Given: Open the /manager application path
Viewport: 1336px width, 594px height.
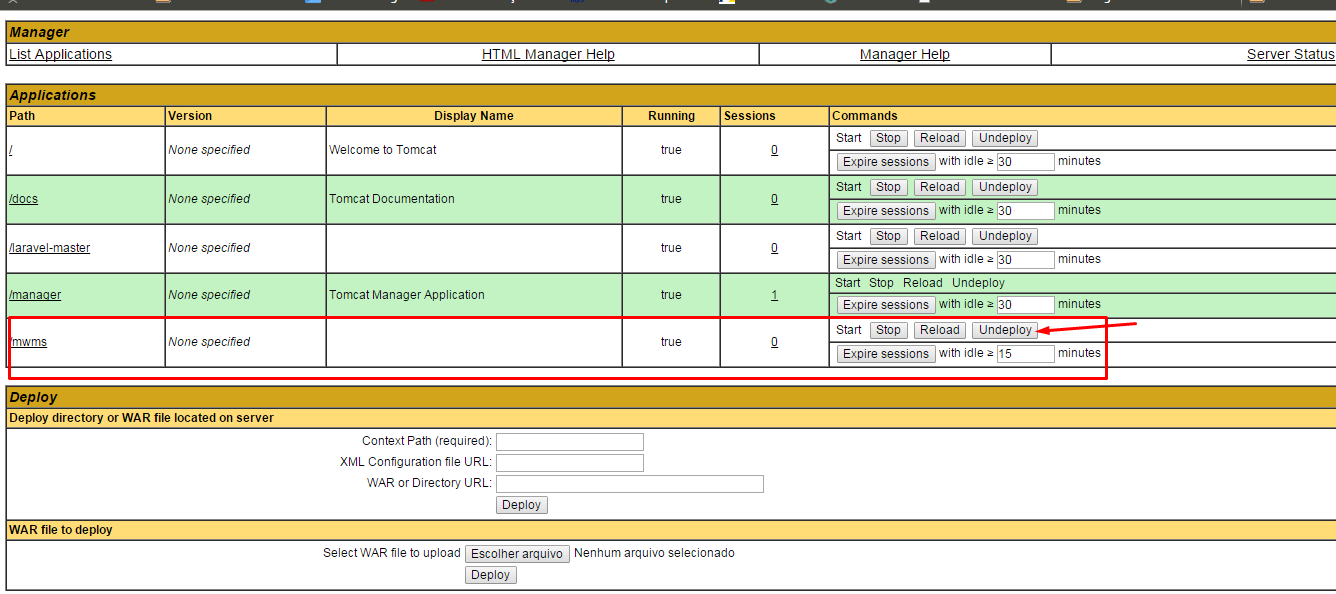Looking at the screenshot, I should pyautogui.click(x=35, y=295).
